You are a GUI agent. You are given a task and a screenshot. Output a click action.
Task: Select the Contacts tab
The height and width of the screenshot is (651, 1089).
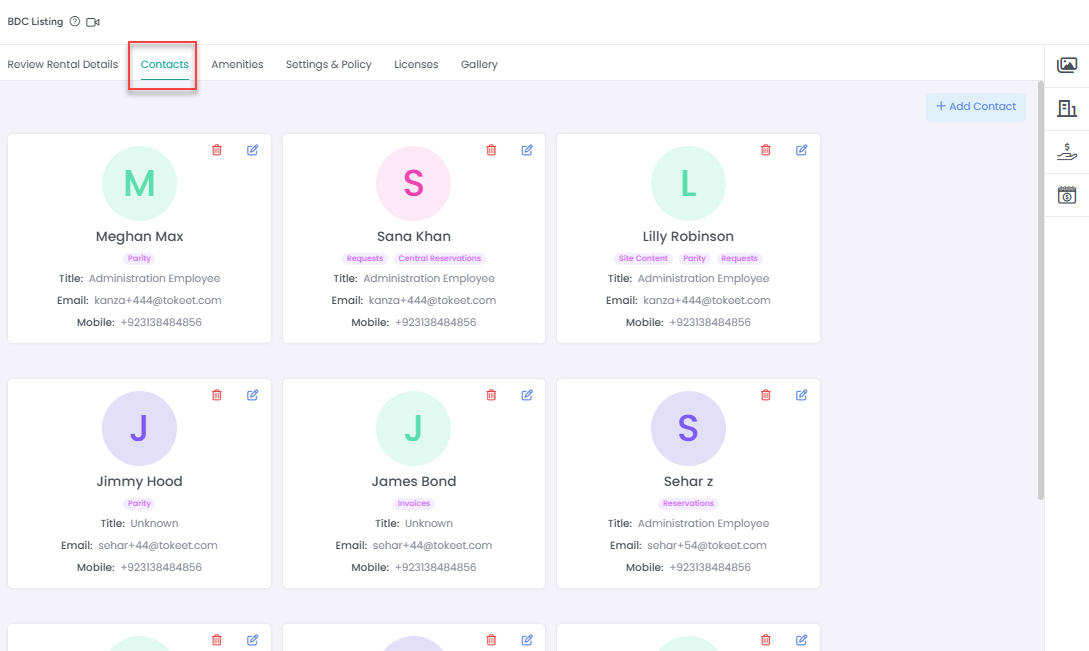point(165,65)
